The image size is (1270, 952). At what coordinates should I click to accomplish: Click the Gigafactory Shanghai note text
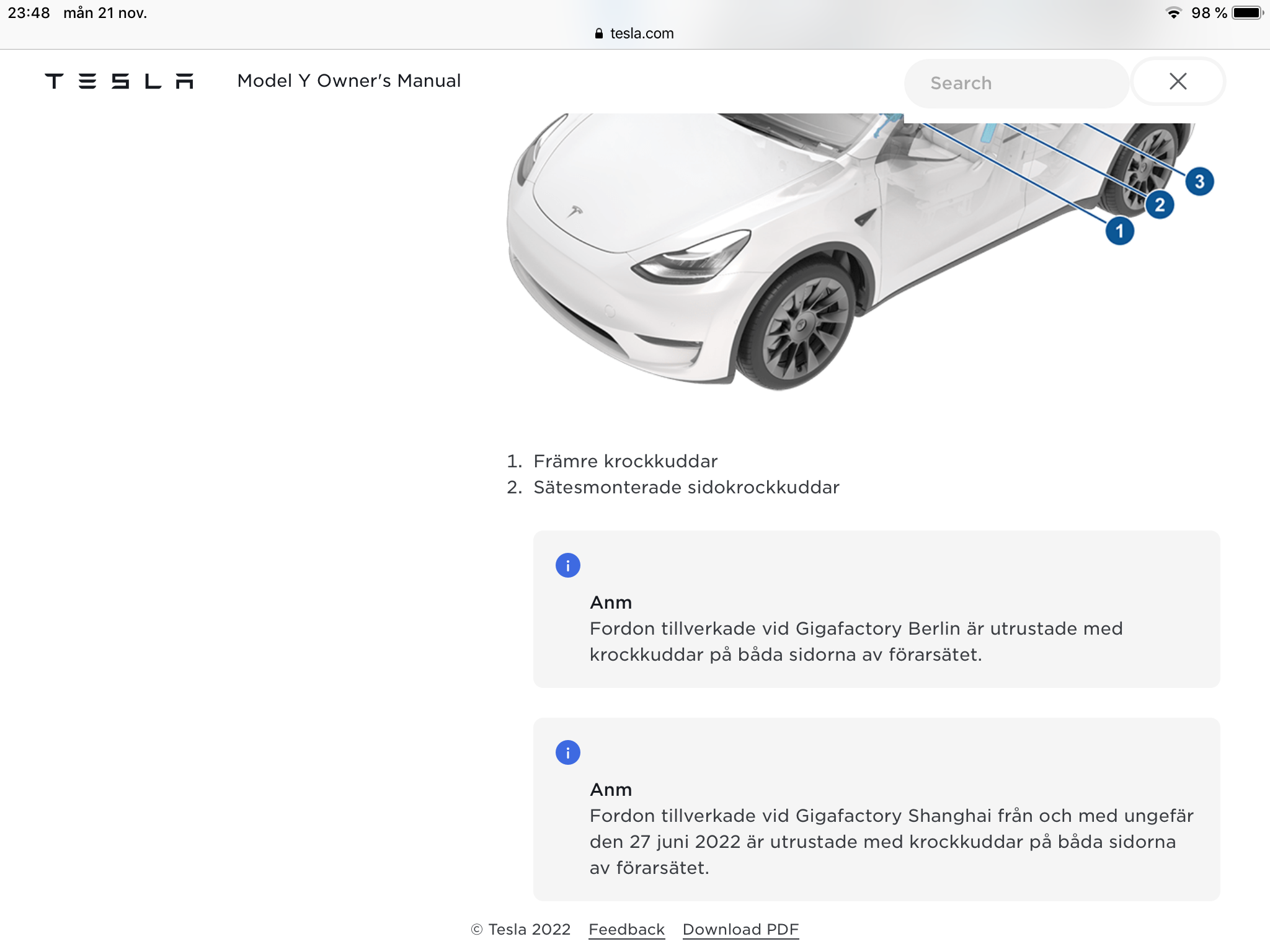click(x=891, y=842)
